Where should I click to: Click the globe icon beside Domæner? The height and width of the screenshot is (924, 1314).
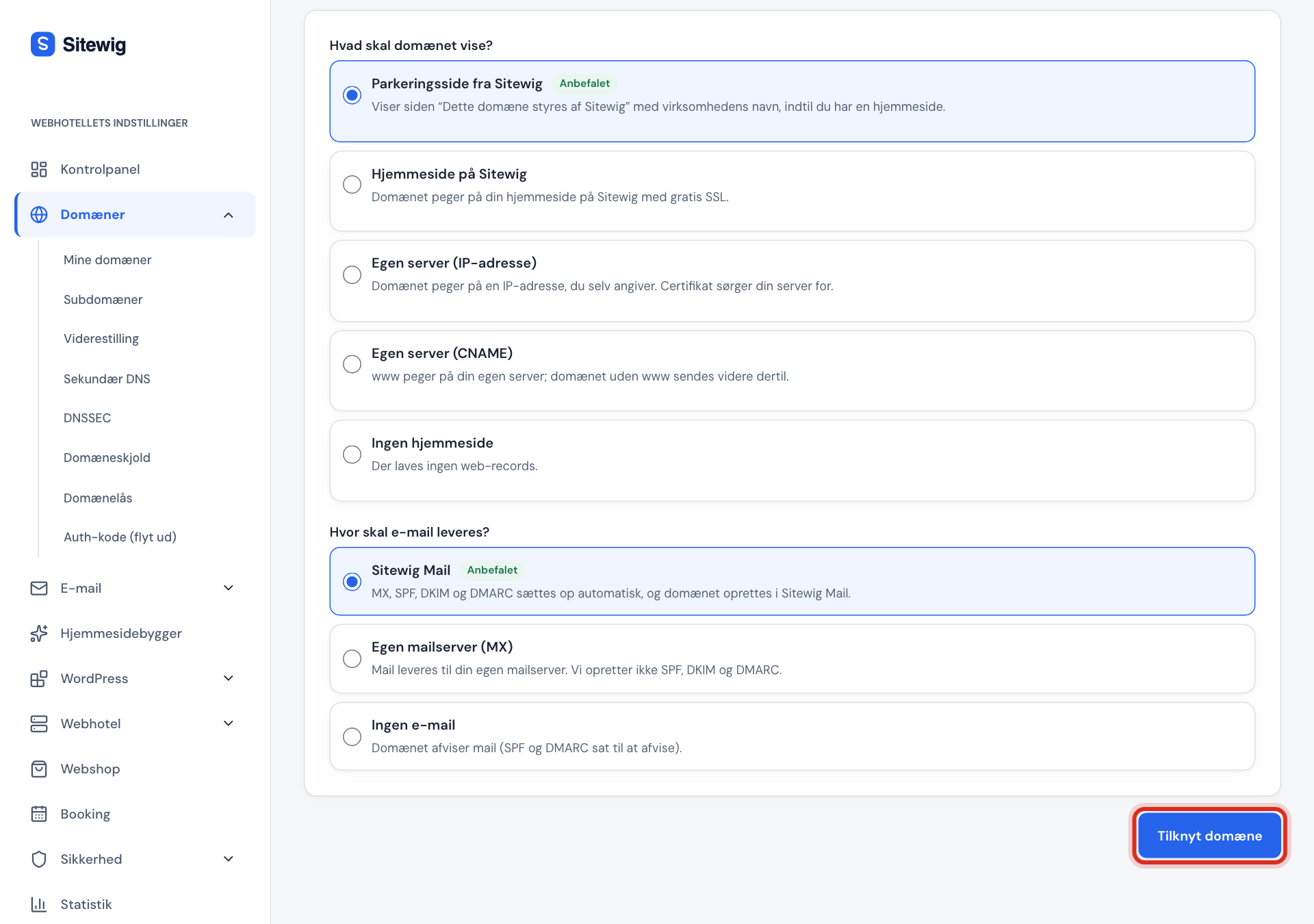point(39,214)
